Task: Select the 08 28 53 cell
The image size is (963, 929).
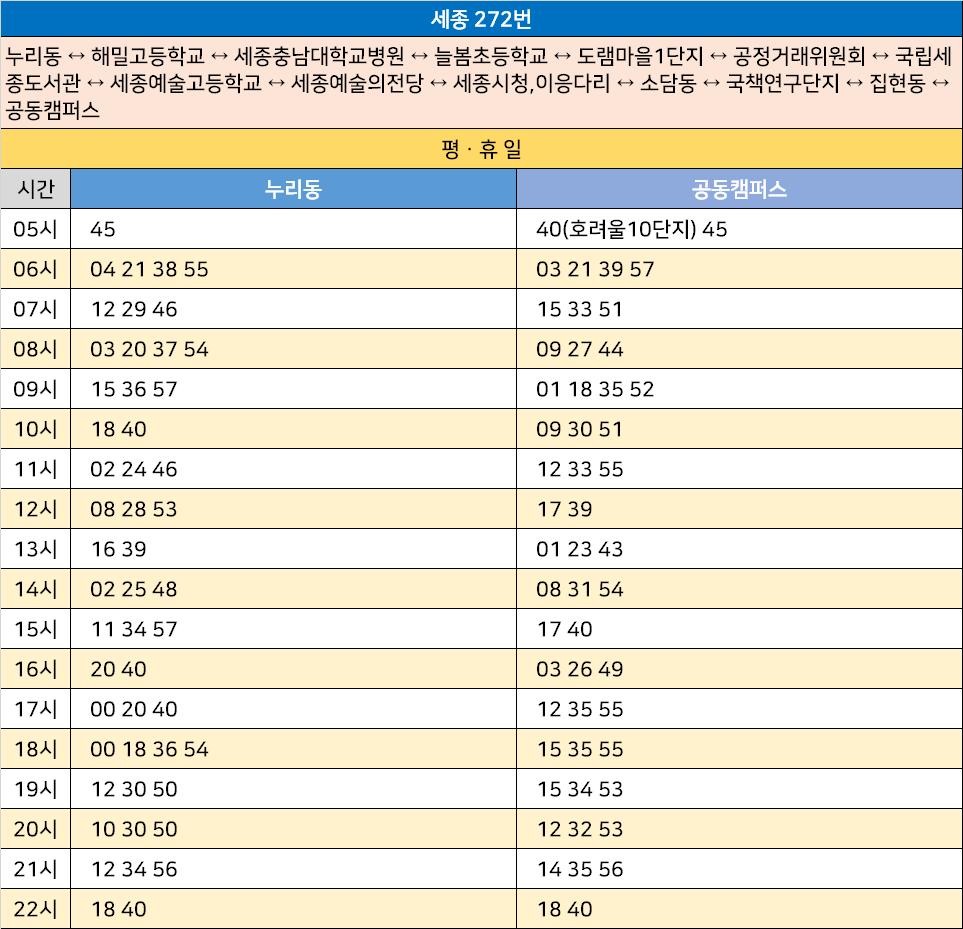Action: point(294,509)
